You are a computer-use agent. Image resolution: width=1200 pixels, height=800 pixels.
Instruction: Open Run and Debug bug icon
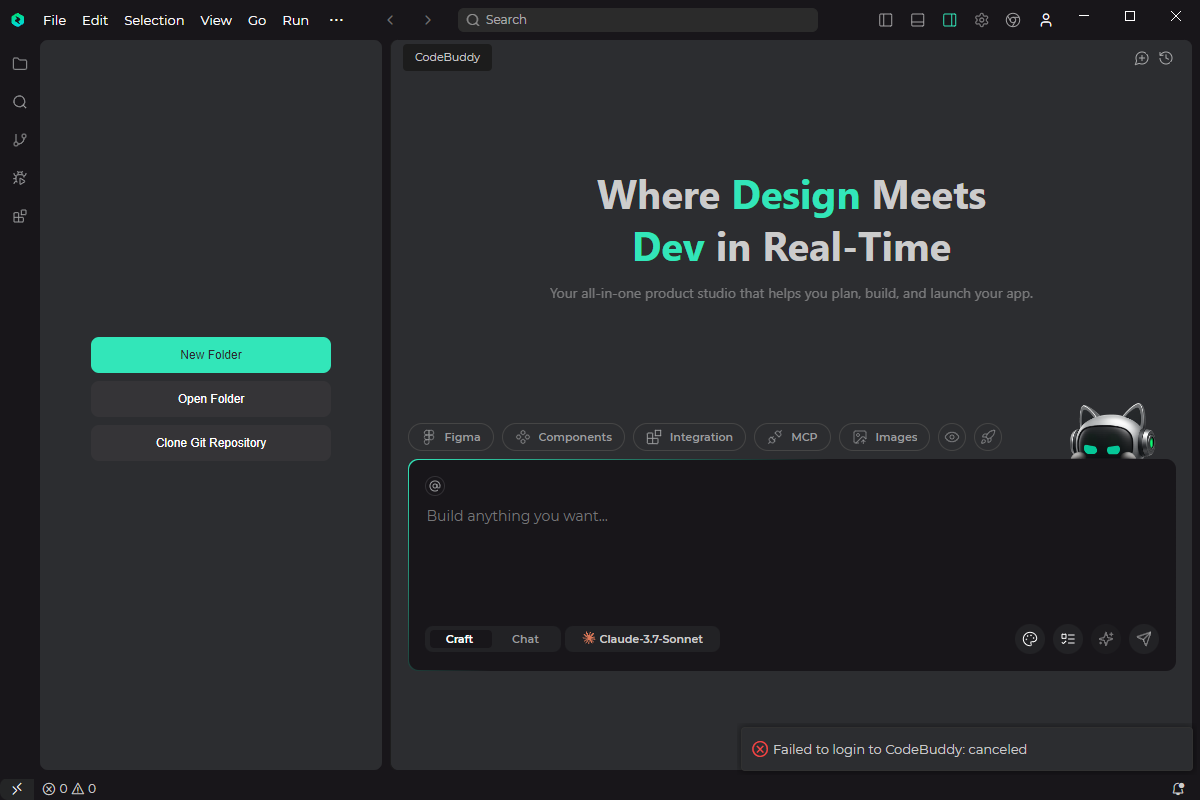click(x=19, y=178)
